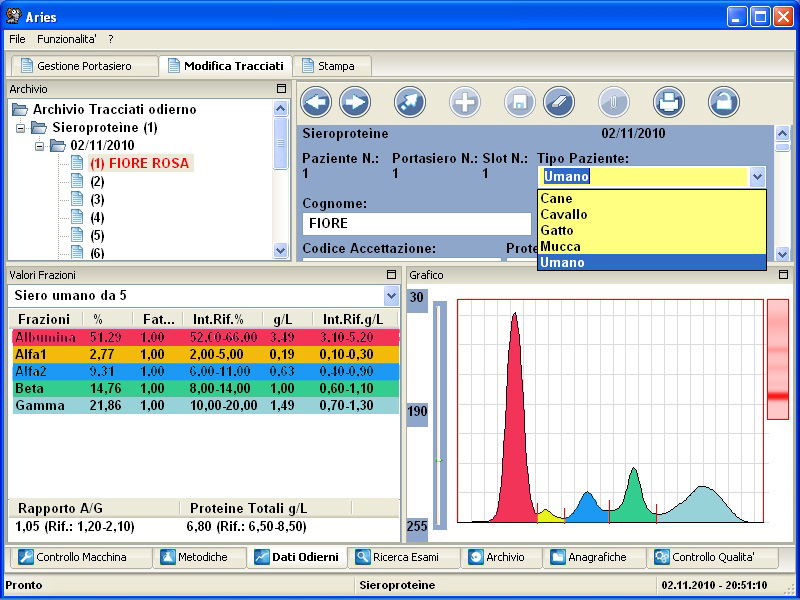This screenshot has width=800, height=600.
Task: Click the Rapporto A/G header
Action: (93, 508)
